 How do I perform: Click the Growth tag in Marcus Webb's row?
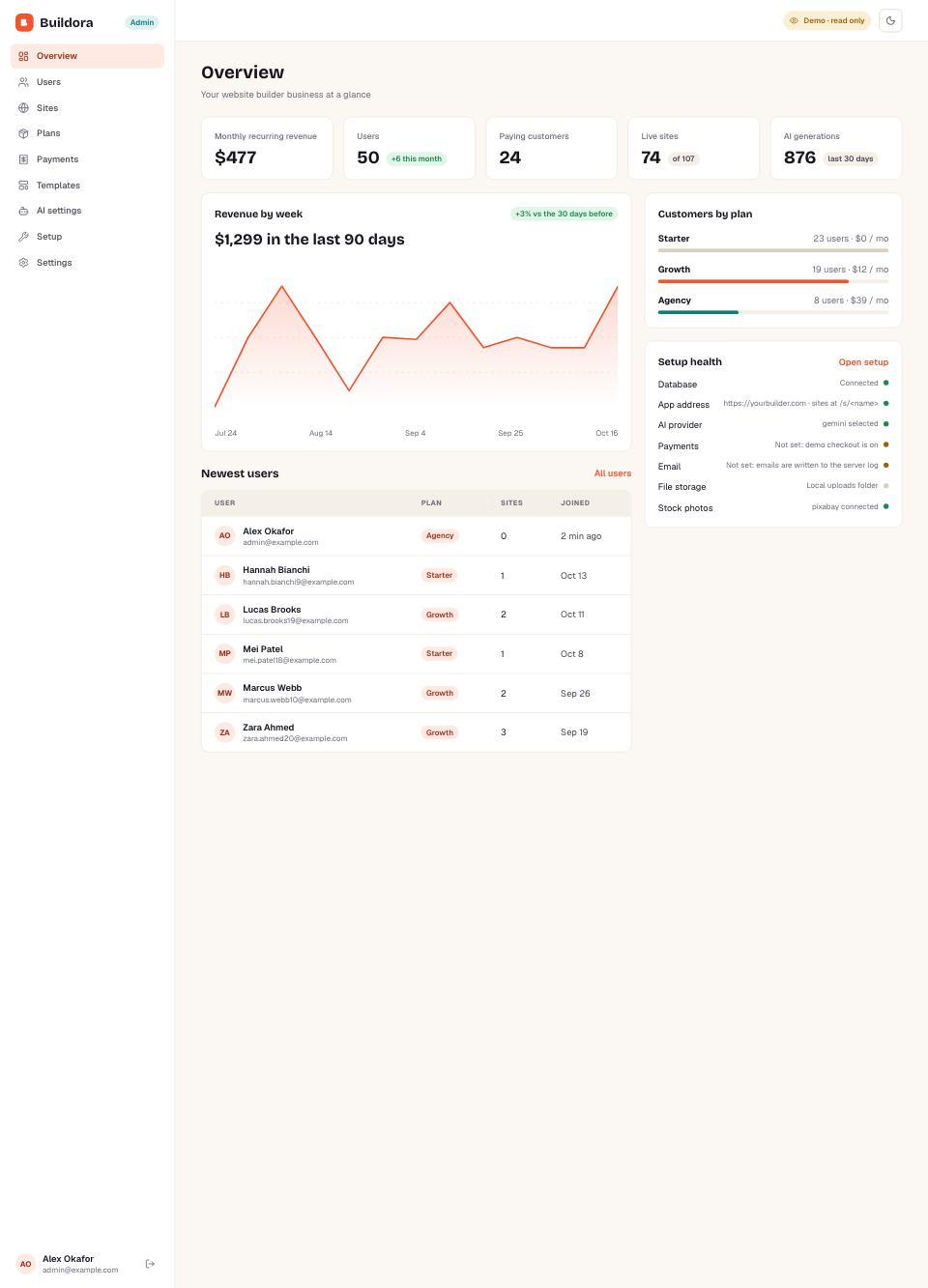pyautogui.click(x=440, y=693)
